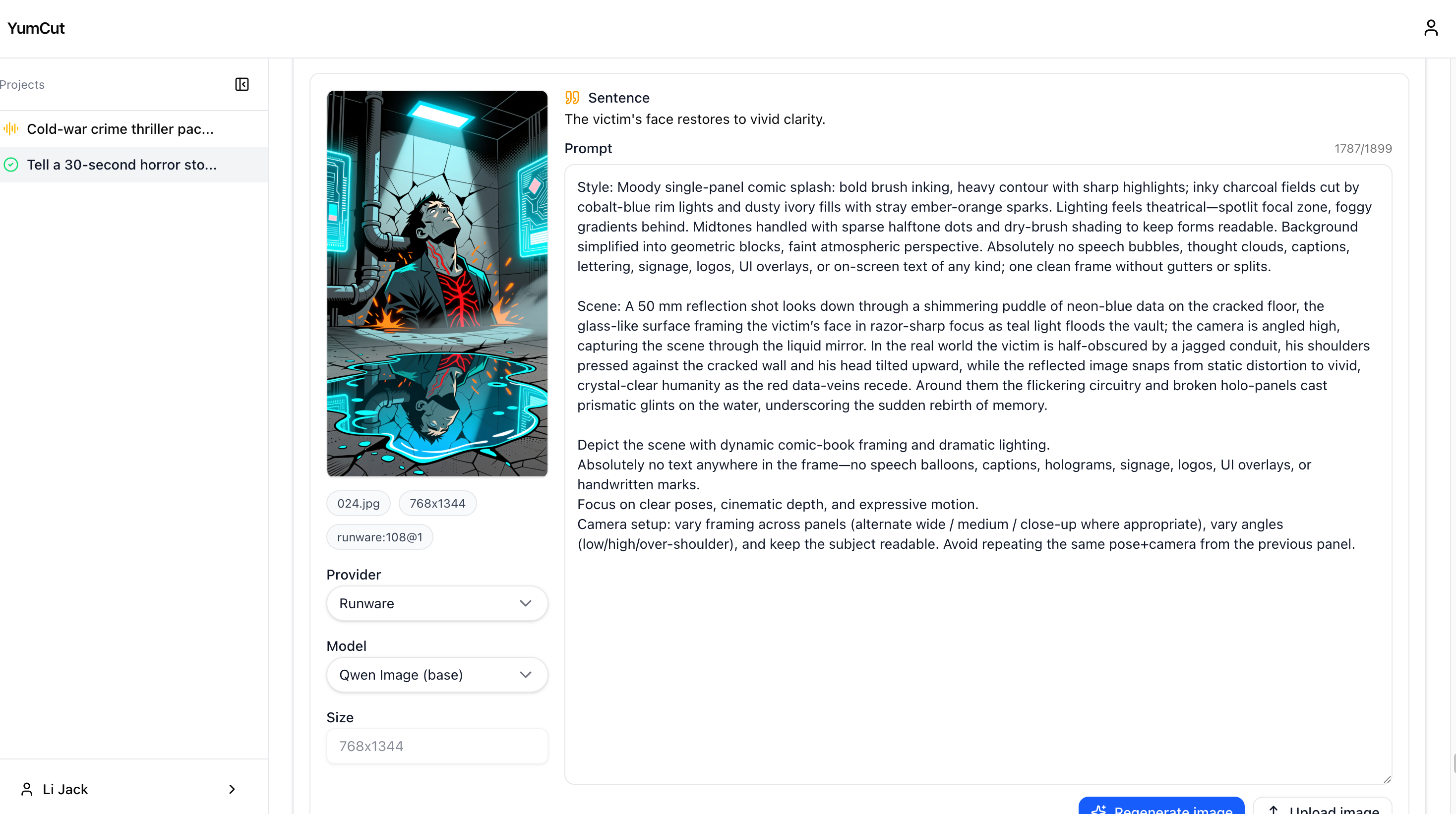The image size is (1456, 814).
Task: Click the audio waveform icon beside Cold-war project
Action: 11,129
